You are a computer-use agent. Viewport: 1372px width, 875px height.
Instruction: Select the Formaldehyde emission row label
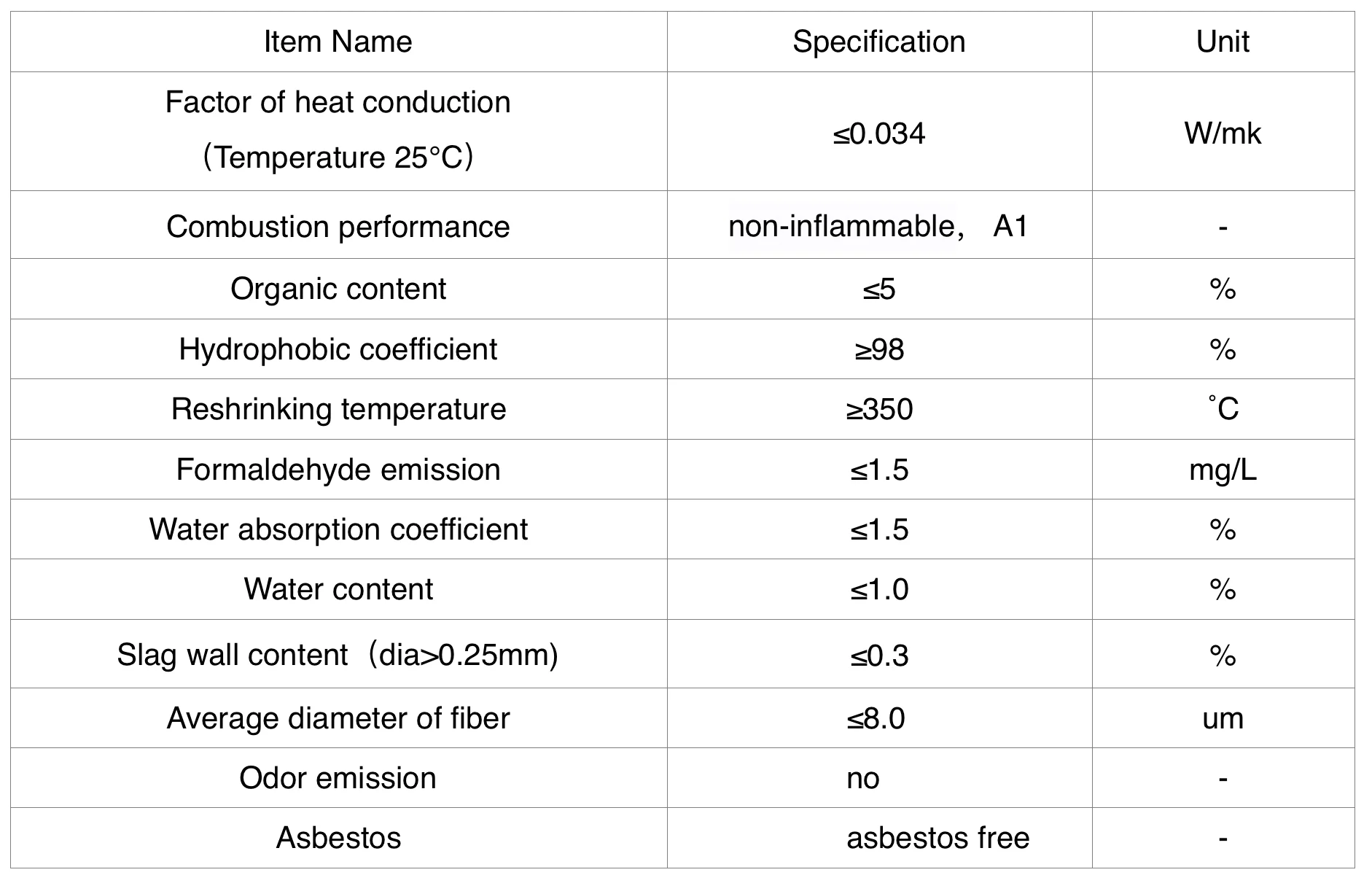pyautogui.click(x=338, y=470)
